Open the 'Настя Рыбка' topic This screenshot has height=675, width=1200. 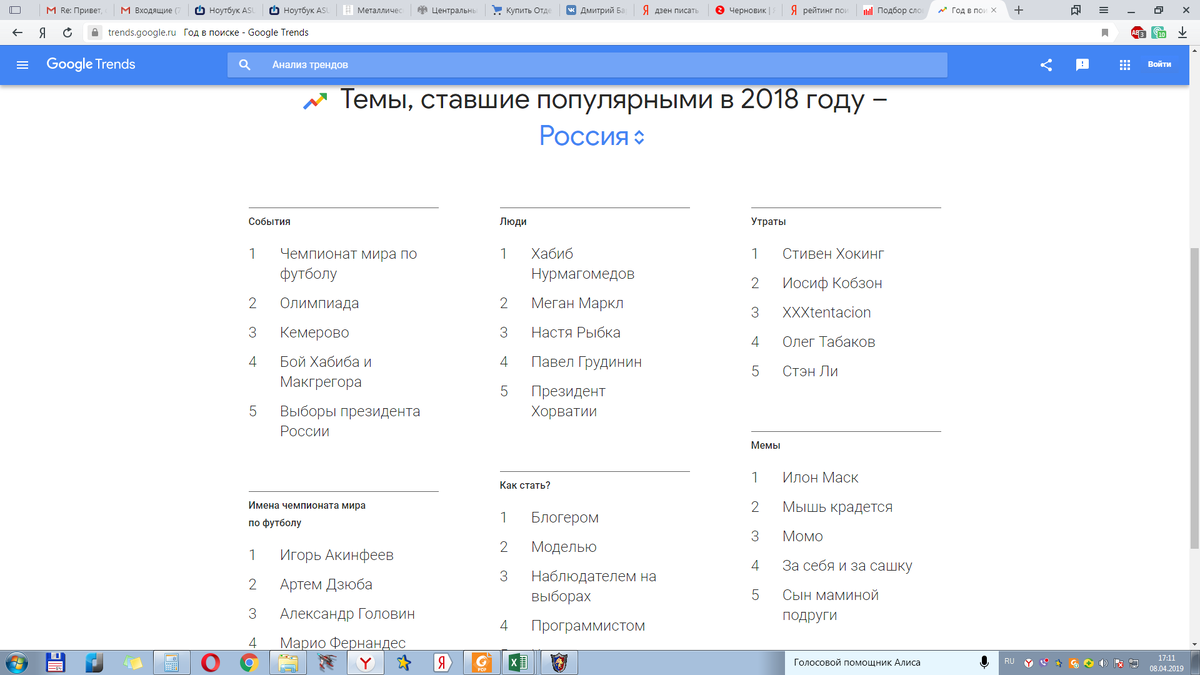pyautogui.click(x=575, y=332)
